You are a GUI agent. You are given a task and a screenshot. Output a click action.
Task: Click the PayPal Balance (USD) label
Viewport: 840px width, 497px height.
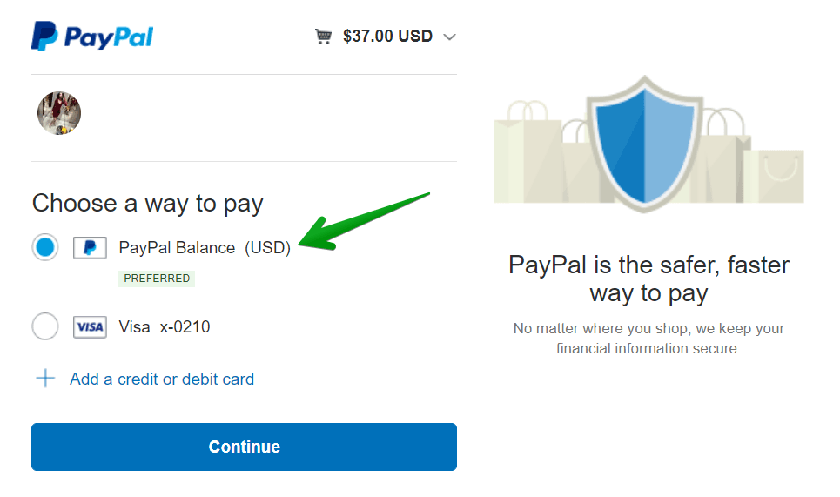[204, 248]
